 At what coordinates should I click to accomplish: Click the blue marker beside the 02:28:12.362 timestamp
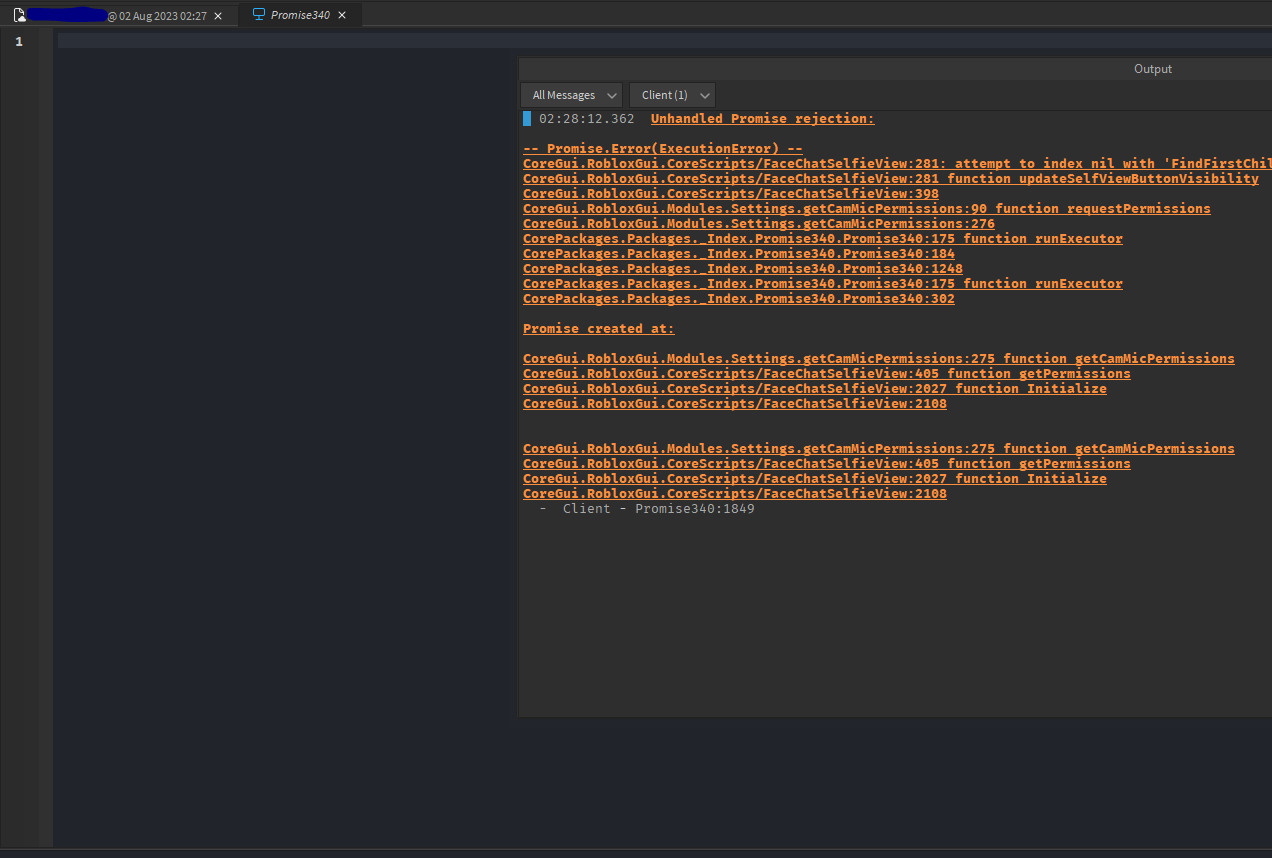(x=527, y=119)
